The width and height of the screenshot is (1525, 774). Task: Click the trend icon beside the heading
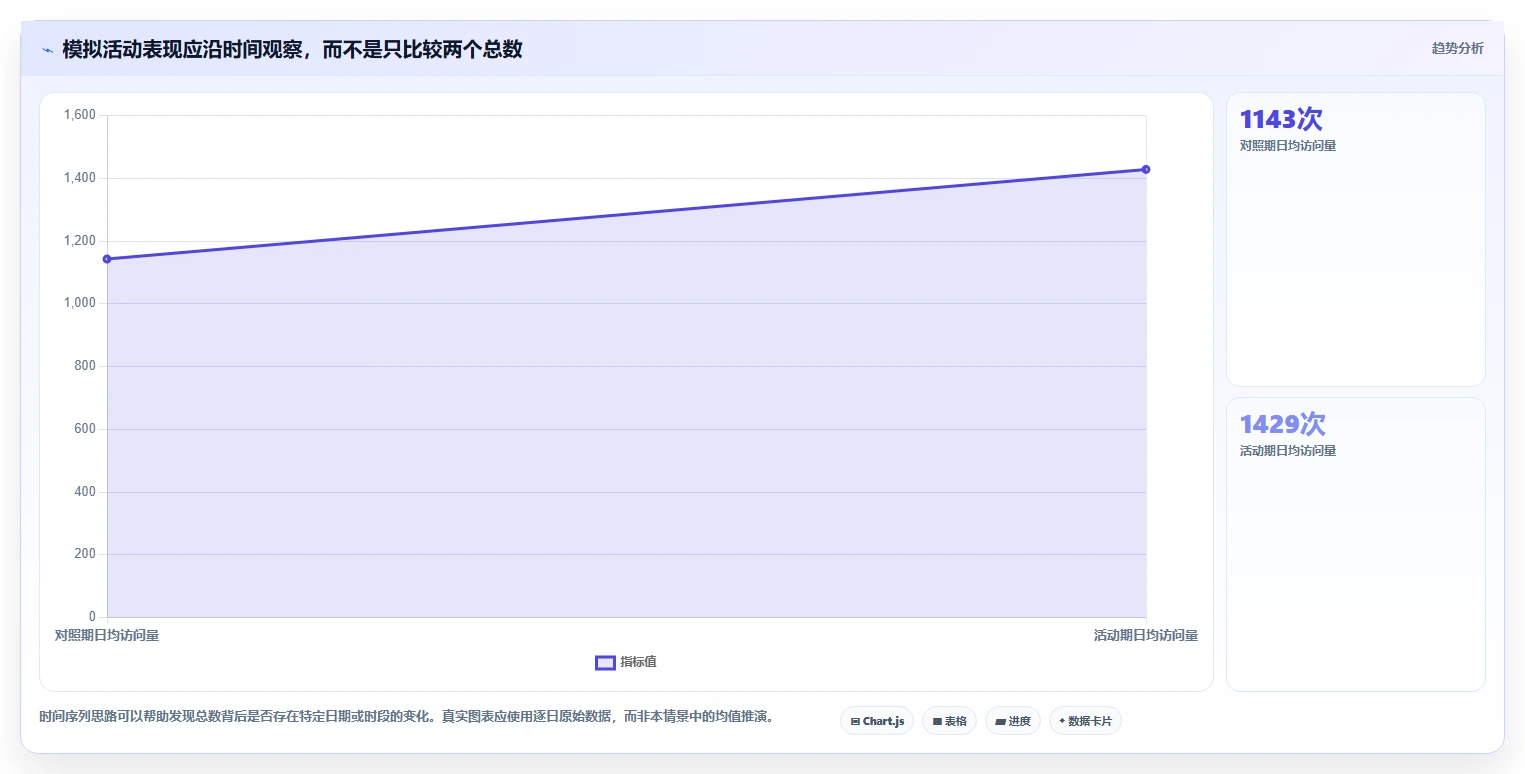pyautogui.click(x=48, y=50)
